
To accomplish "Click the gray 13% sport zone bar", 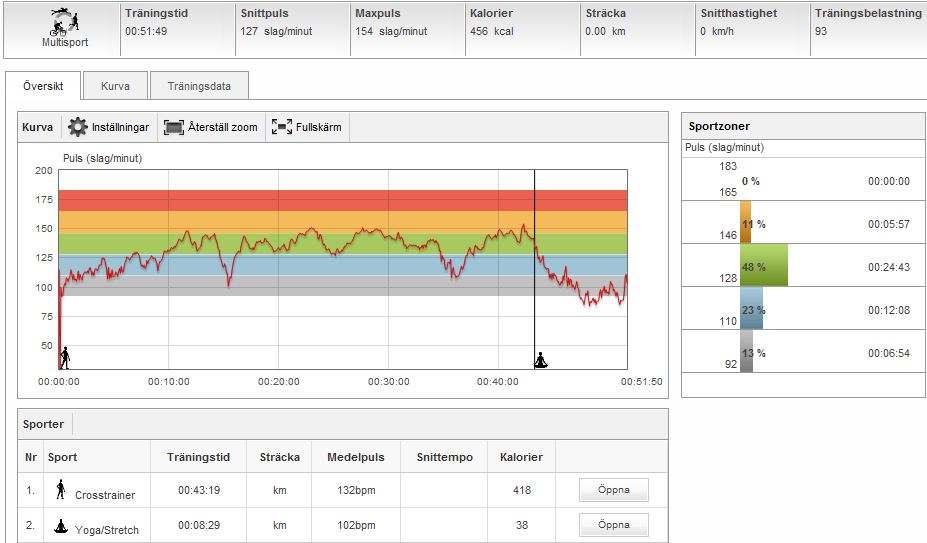I will (x=746, y=352).
